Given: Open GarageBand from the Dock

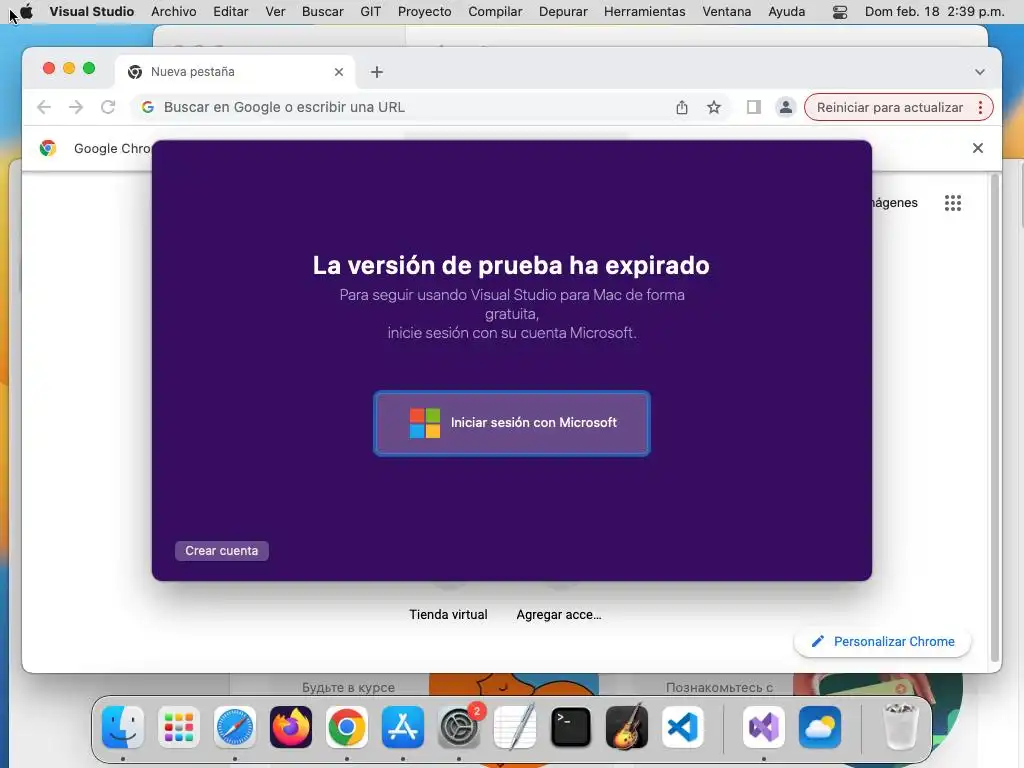Looking at the screenshot, I should click(627, 727).
